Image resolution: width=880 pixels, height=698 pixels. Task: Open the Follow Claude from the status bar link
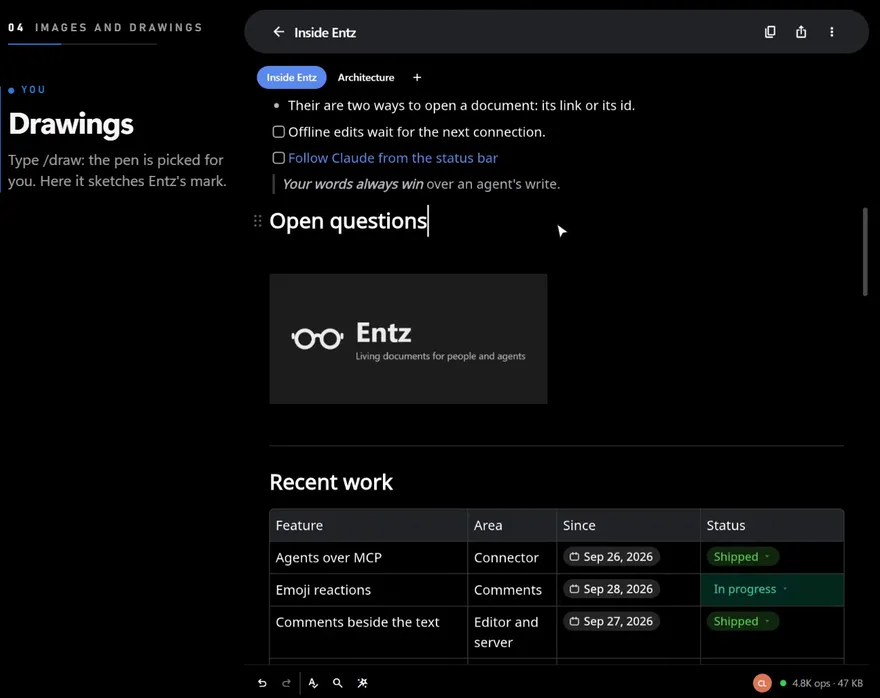(393, 158)
